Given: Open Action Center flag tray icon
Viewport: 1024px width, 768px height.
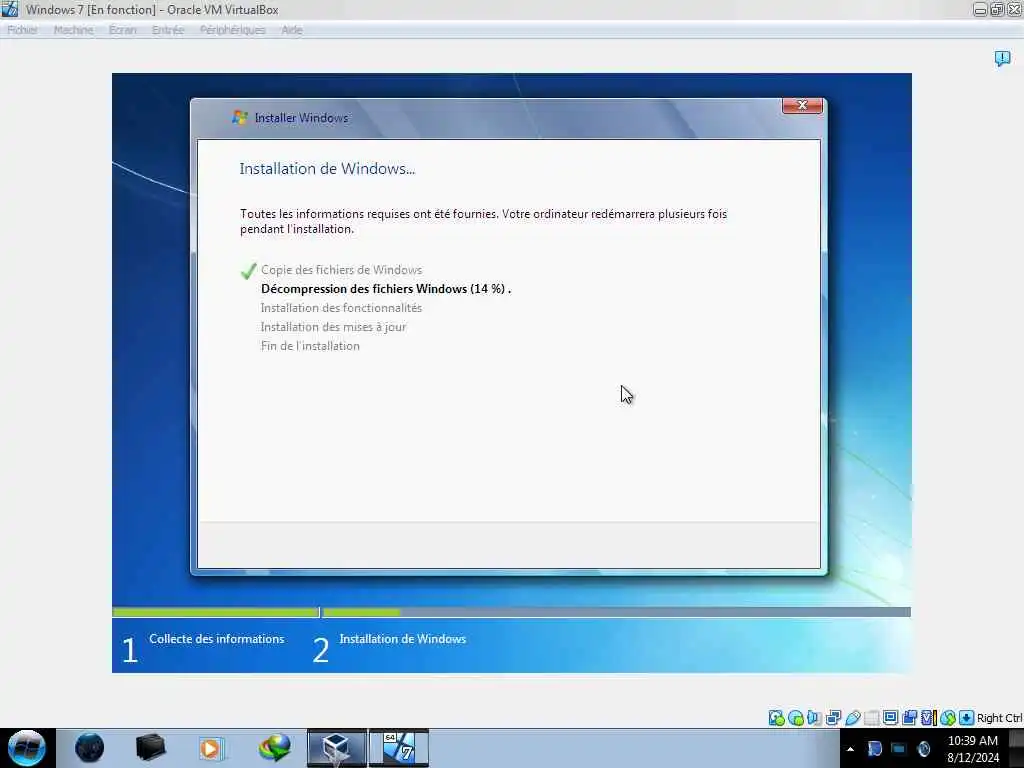Looking at the screenshot, I should click(x=874, y=749).
